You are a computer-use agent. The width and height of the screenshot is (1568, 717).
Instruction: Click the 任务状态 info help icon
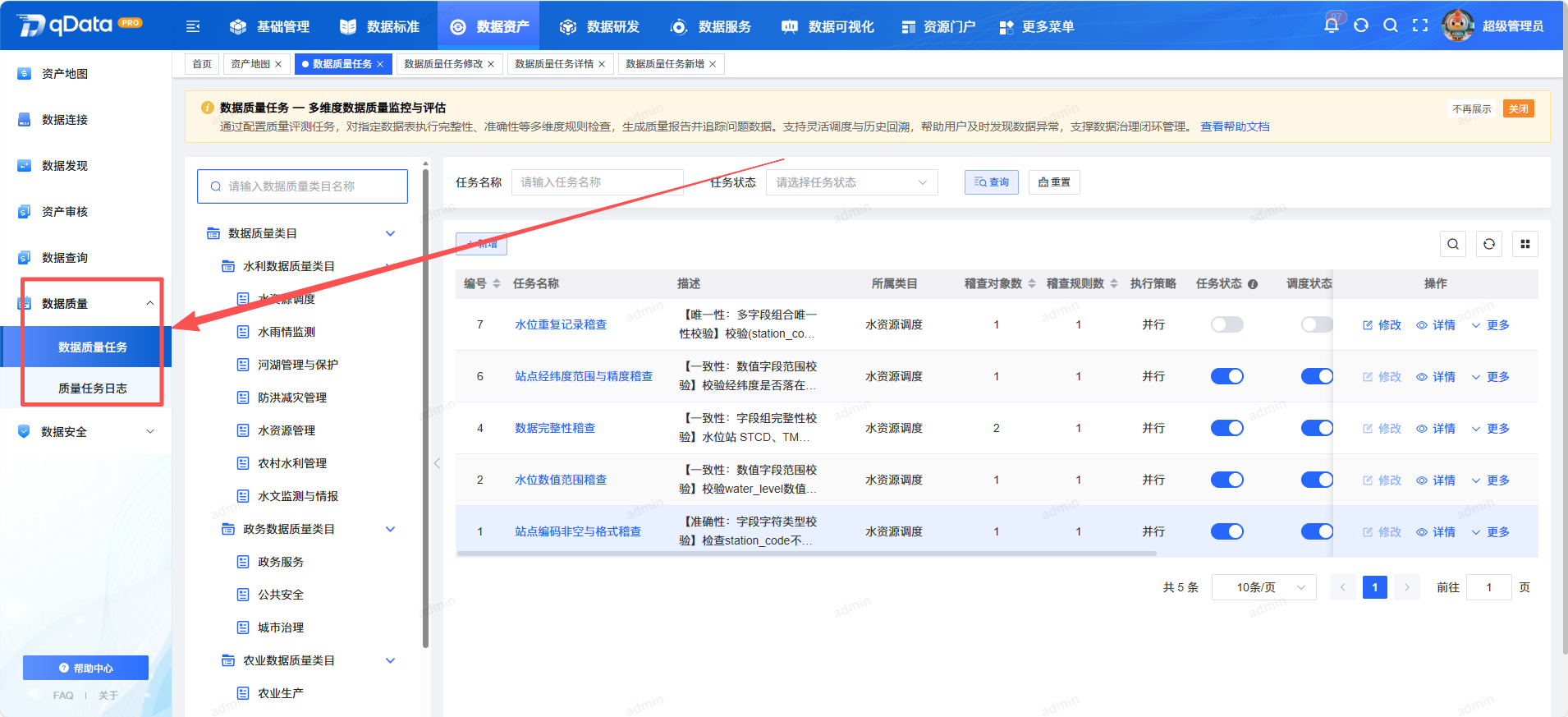pyautogui.click(x=1253, y=284)
